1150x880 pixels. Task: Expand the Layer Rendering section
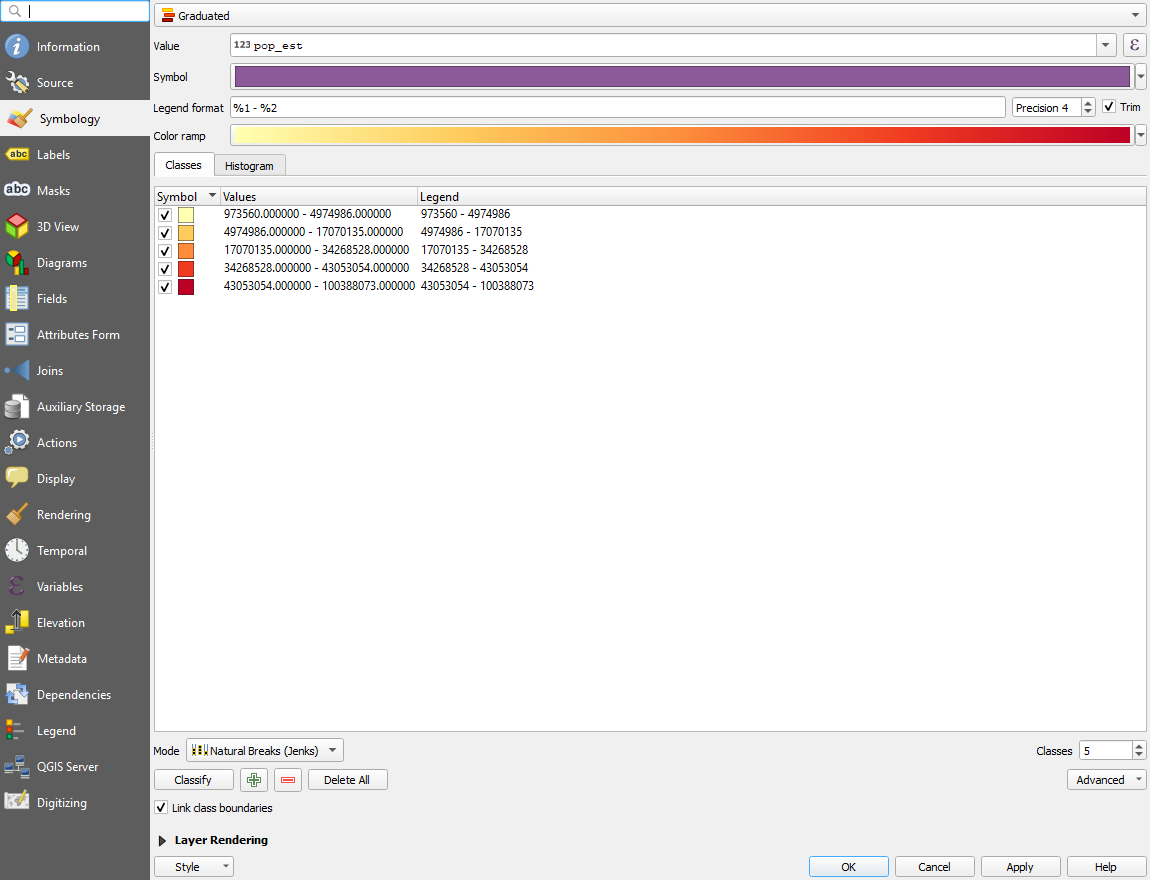coord(163,840)
